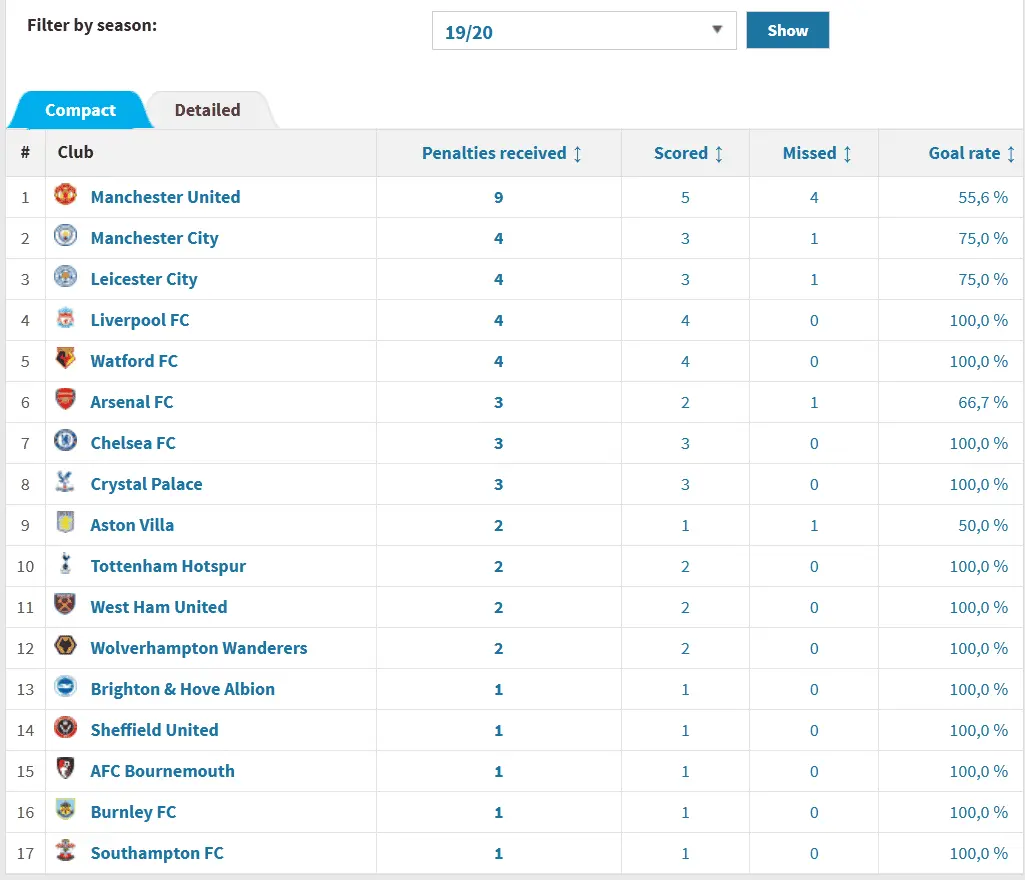Viewport: 1025px width, 880px height.
Task: Click the Watford FC crest icon
Action: [x=66, y=360]
